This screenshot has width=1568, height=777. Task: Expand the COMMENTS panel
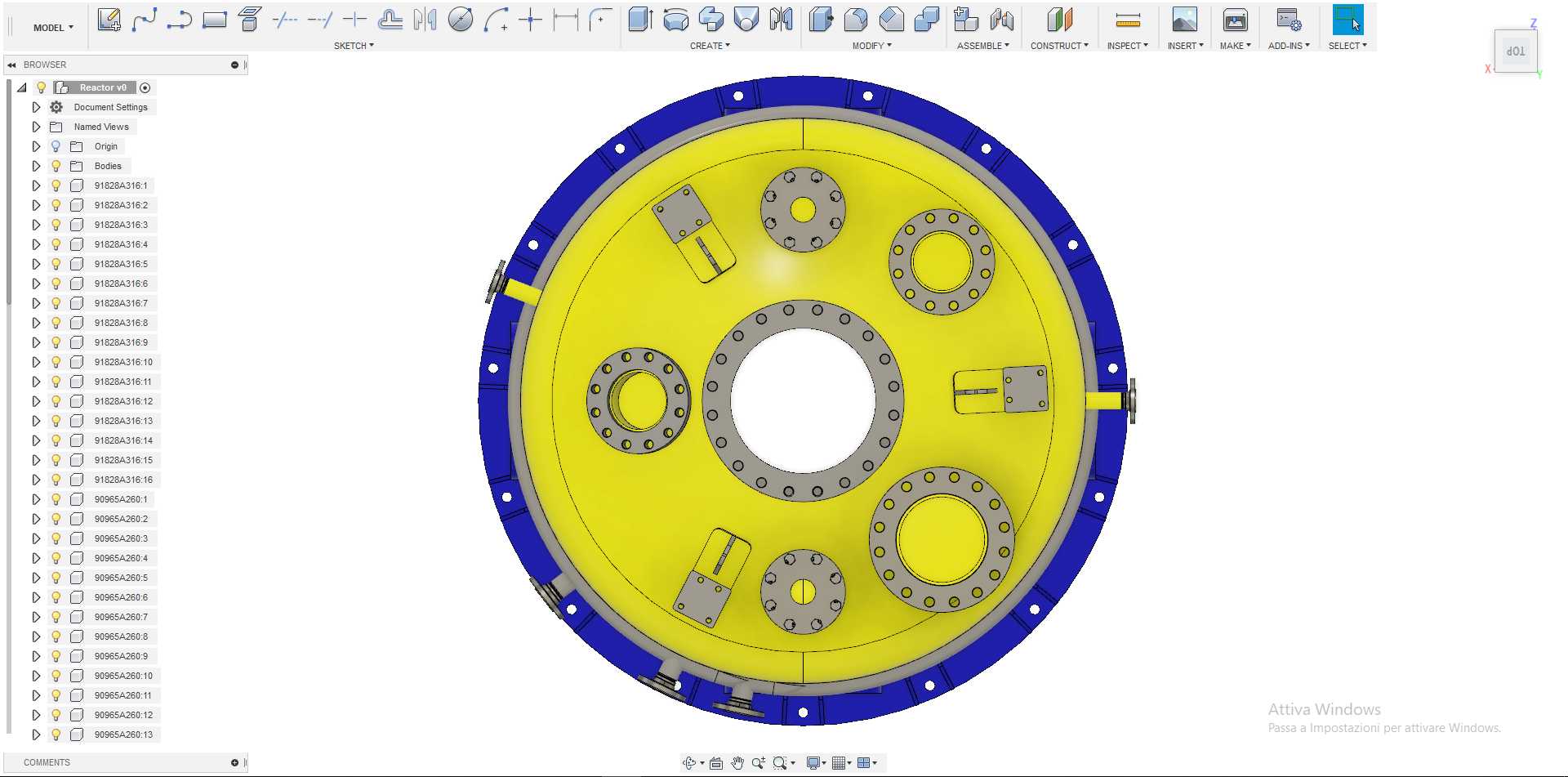tap(234, 762)
